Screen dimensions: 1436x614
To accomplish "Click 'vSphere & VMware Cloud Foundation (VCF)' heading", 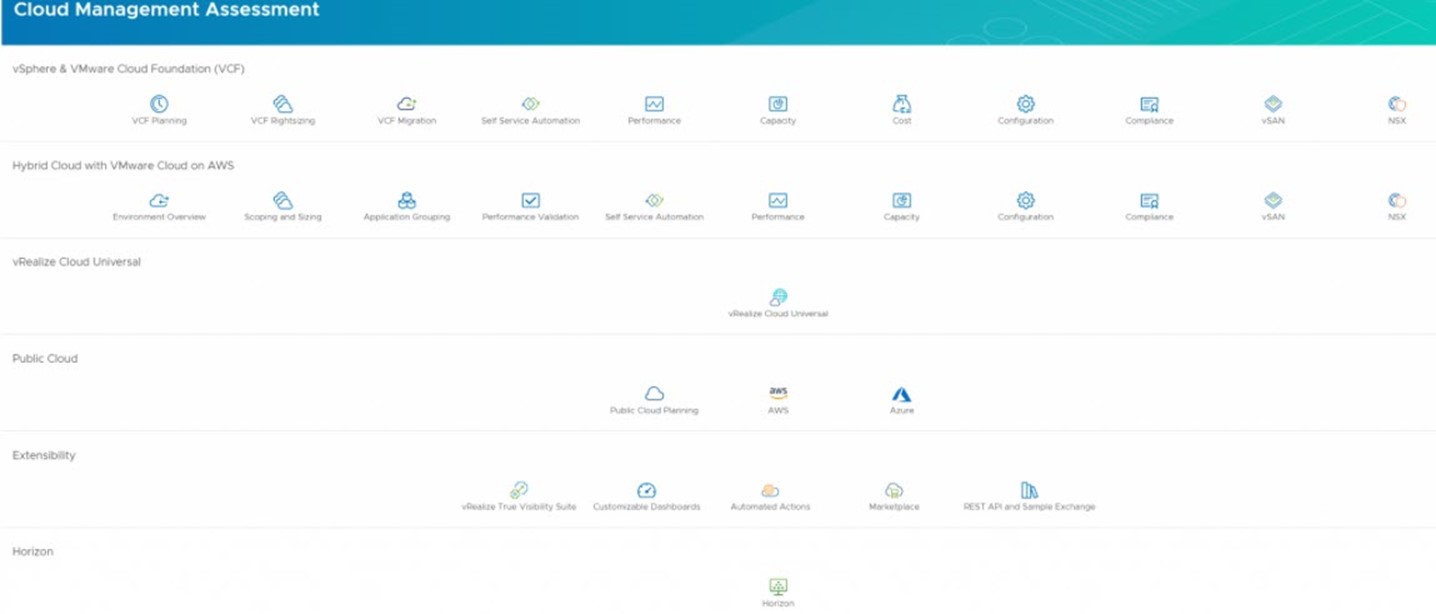I will tap(128, 69).
